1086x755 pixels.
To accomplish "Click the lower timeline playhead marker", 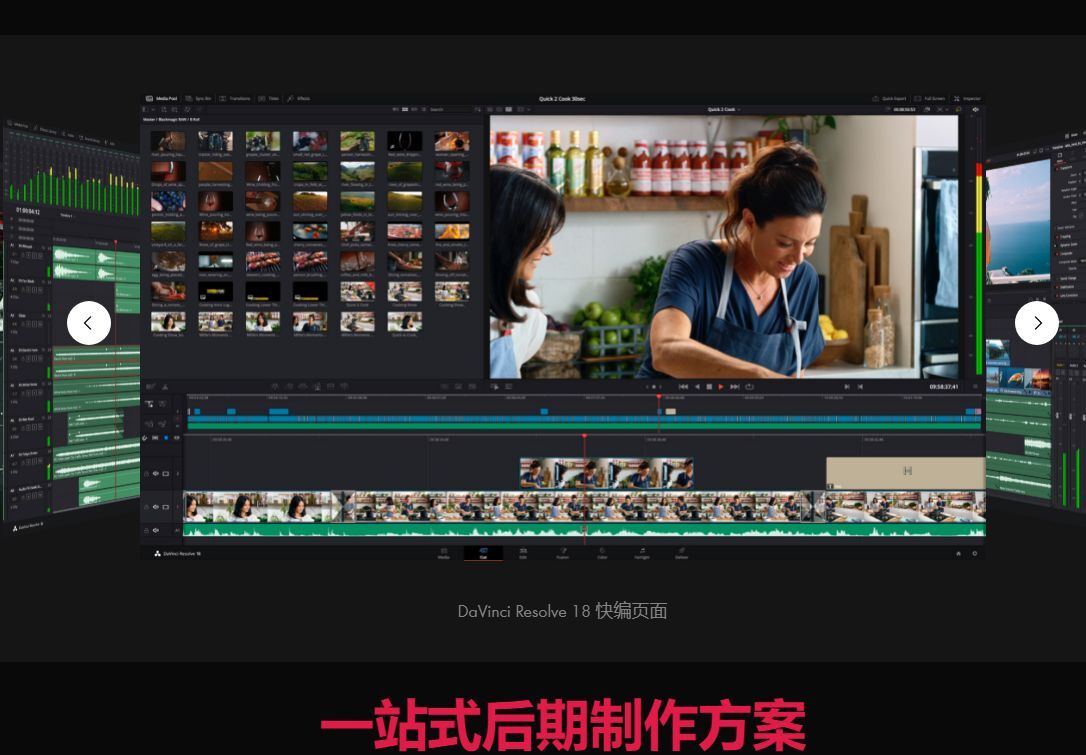I will pyautogui.click(x=585, y=436).
